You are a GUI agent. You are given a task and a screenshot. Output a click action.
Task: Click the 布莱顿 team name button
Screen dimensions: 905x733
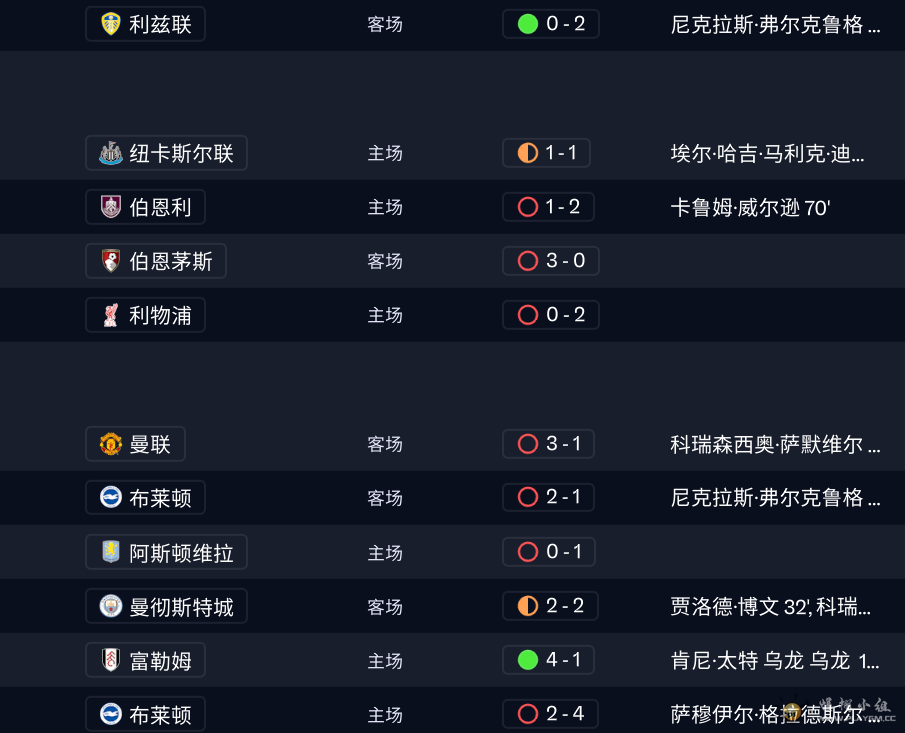point(144,497)
